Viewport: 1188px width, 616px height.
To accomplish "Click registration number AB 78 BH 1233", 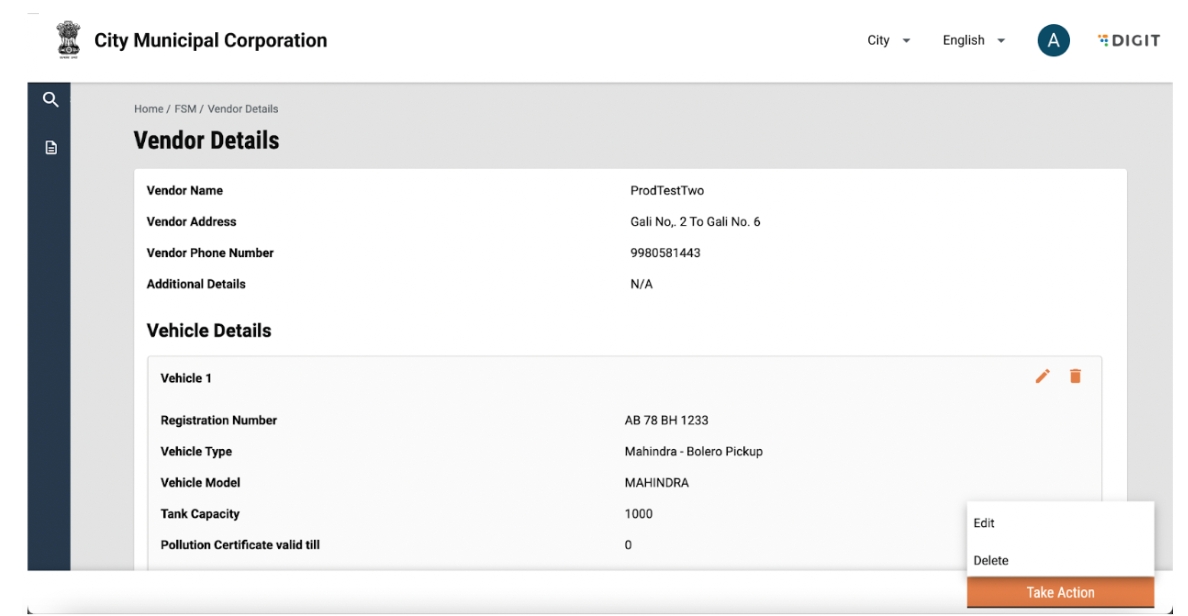I will [666, 420].
